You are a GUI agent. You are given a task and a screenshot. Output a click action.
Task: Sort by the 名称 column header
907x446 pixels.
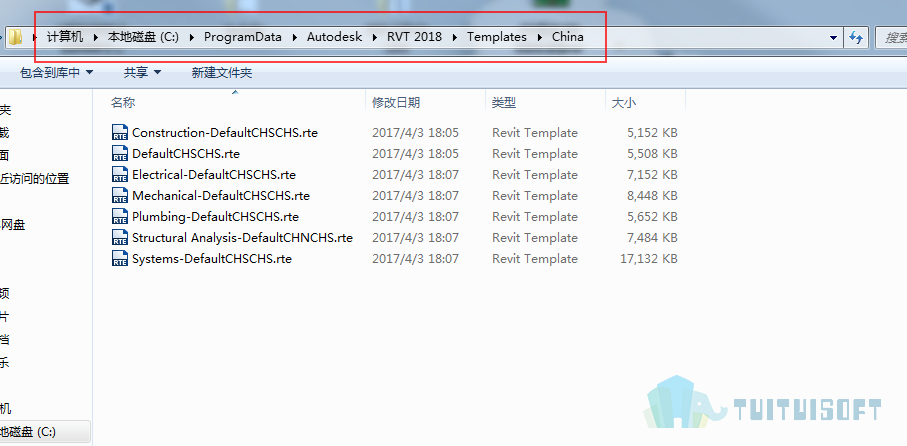pos(123,103)
